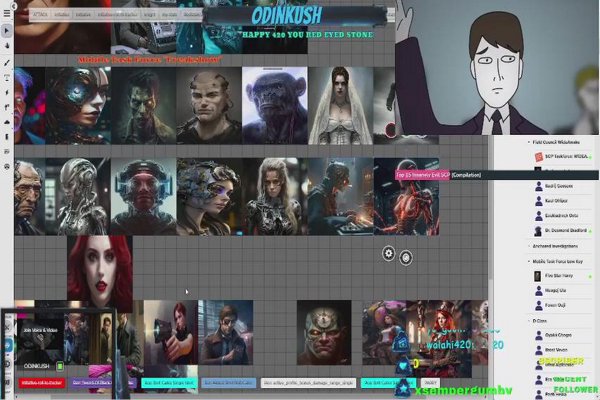Click the light-blue macro button in the bottom bar

tap(228, 383)
